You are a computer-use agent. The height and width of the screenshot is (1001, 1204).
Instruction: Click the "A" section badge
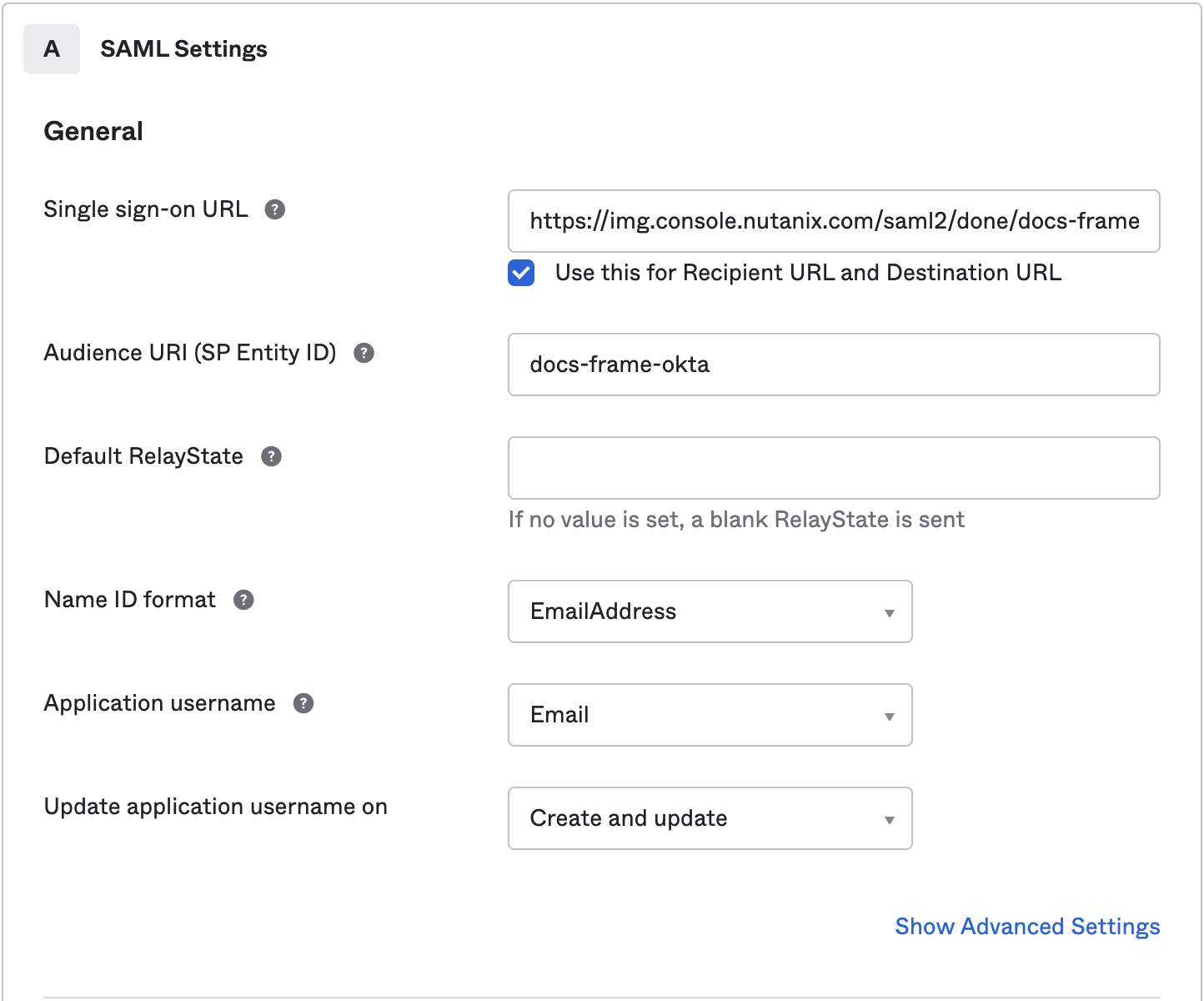(x=52, y=49)
